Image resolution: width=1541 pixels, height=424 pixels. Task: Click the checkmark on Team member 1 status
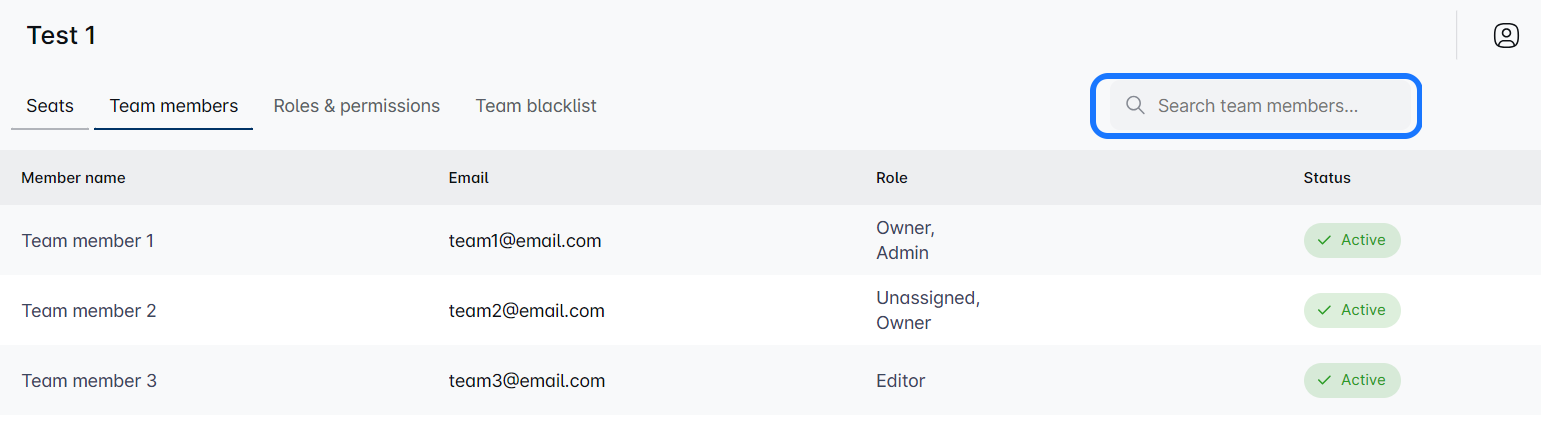click(x=1324, y=240)
